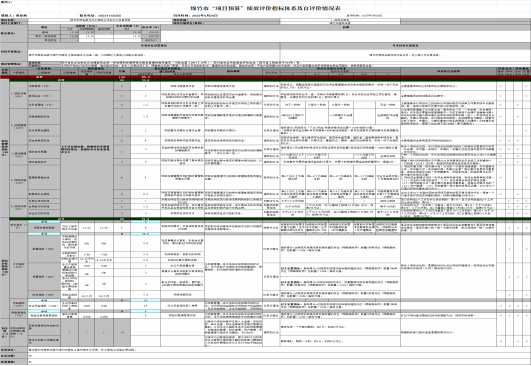Click the right half of the annual target description
This screenshot has width=531, height=366.
[x=405, y=55]
